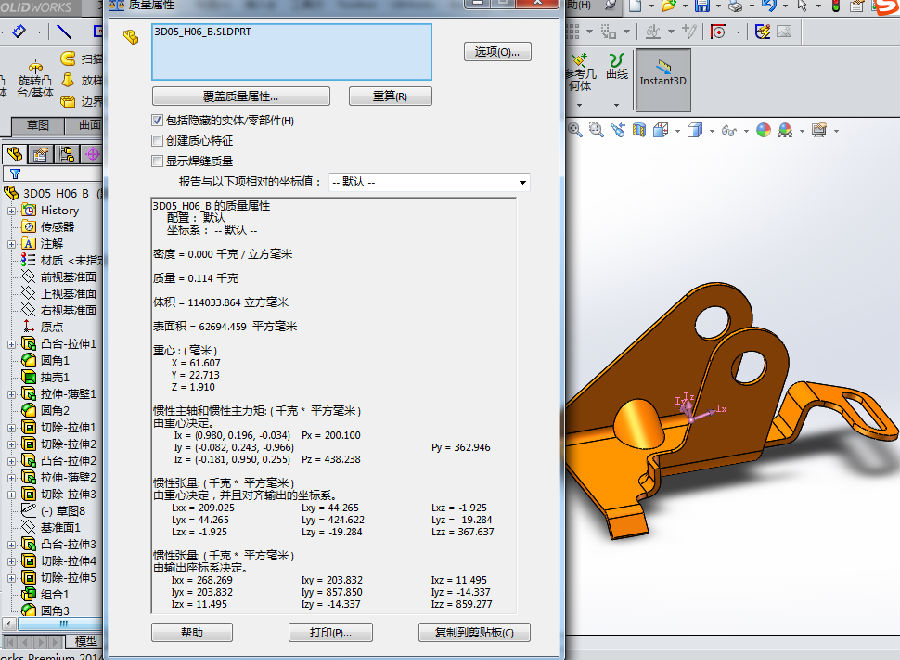900x660 pixels.
Task: Select the Zoom to Fit magnifier icon
Action: click(577, 129)
